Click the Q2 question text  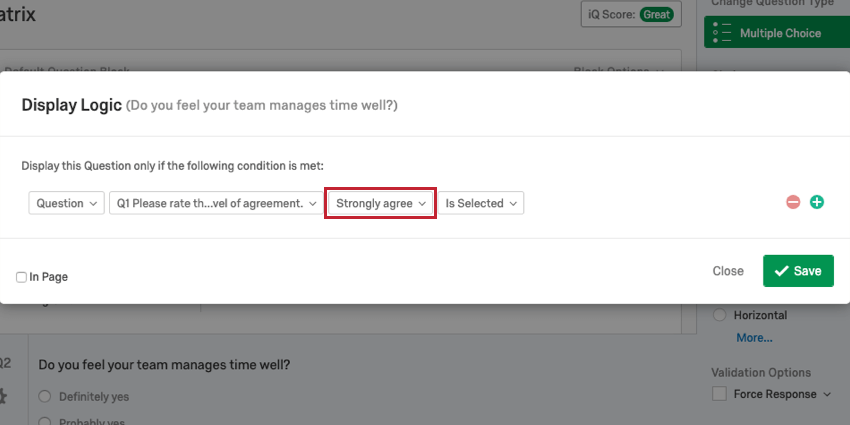click(164, 365)
